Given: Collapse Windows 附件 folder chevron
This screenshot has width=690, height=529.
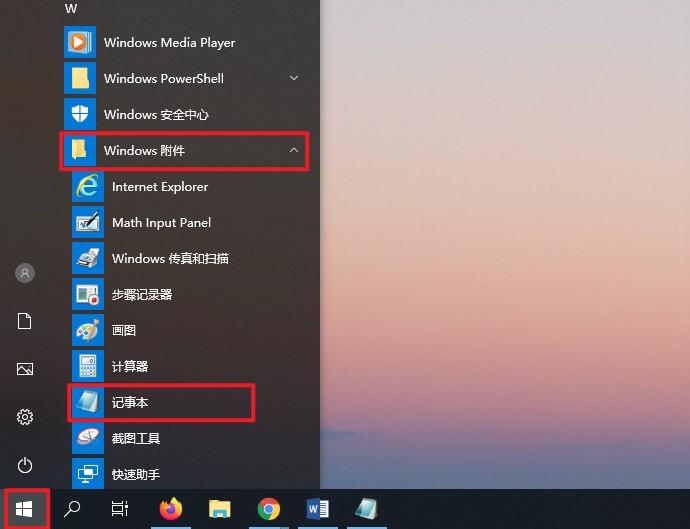Looking at the screenshot, I should pos(294,150).
